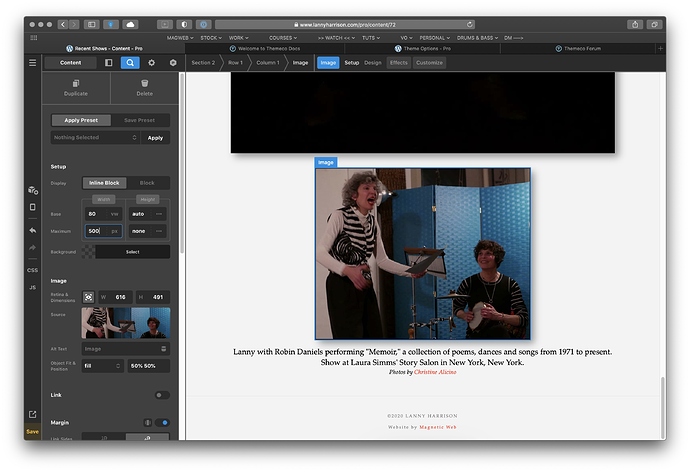This screenshot has width=690, height=472.
Task: Expand the MAGWEB bookmarks folder
Action: 180,38
